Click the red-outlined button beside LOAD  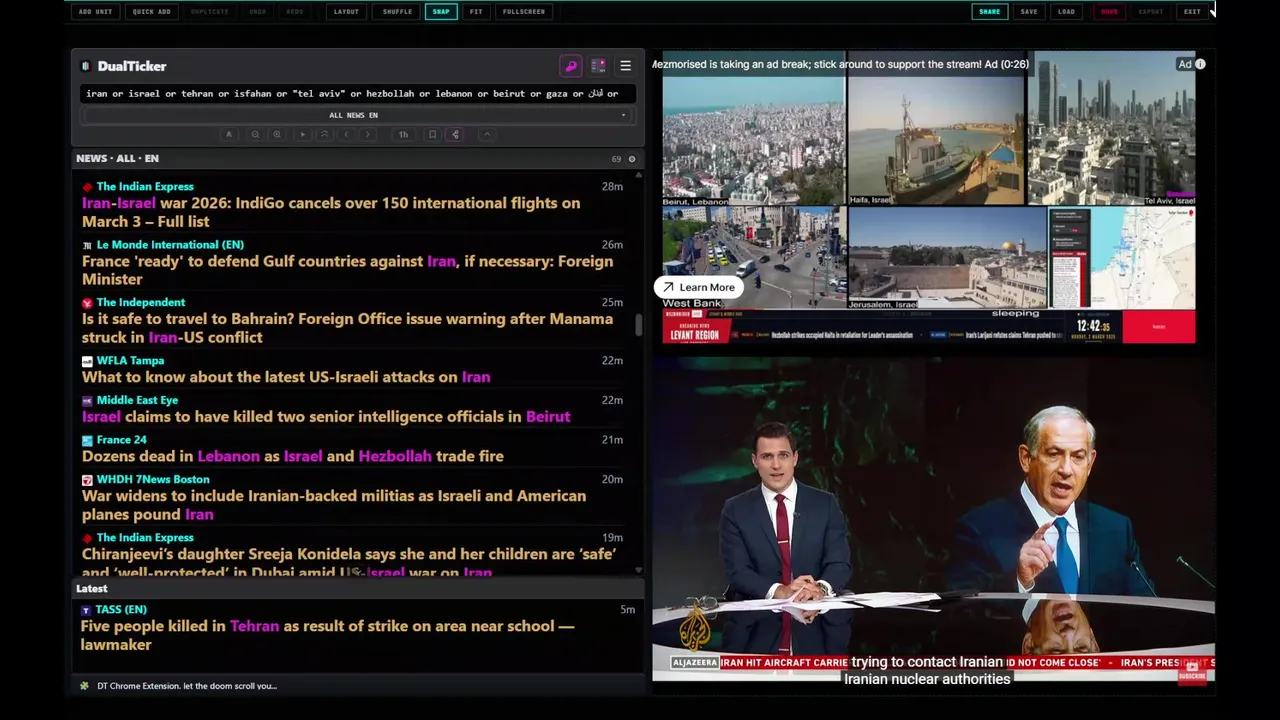[x=1109, y=12]
